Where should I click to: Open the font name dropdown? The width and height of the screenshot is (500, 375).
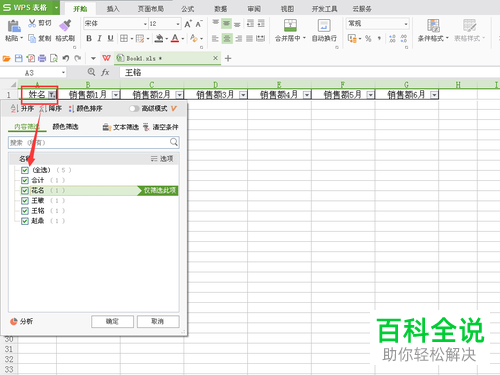pyautogui.click(x=145, y=24)
